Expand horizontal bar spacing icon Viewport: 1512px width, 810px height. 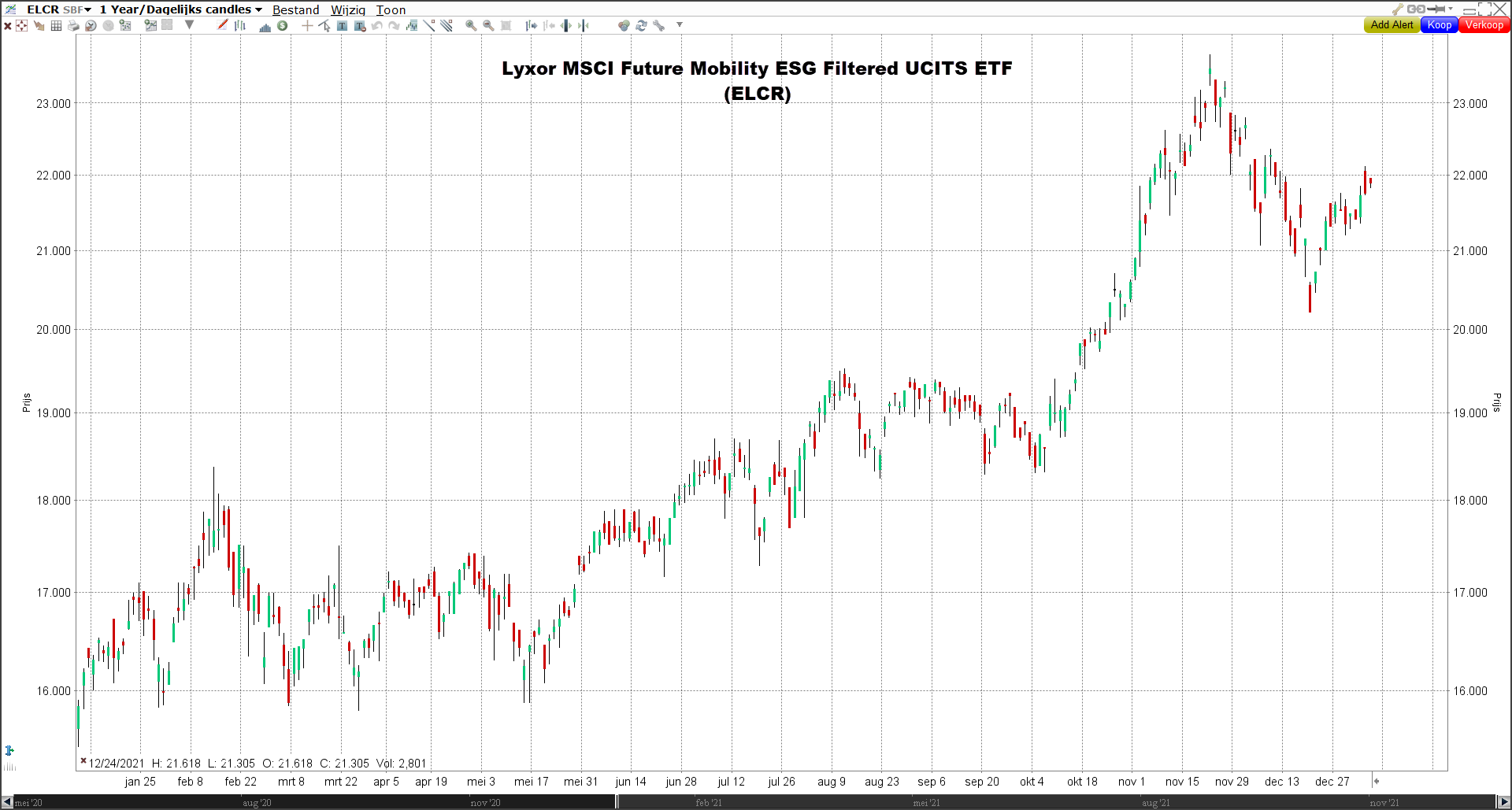(x=566, y=26)
